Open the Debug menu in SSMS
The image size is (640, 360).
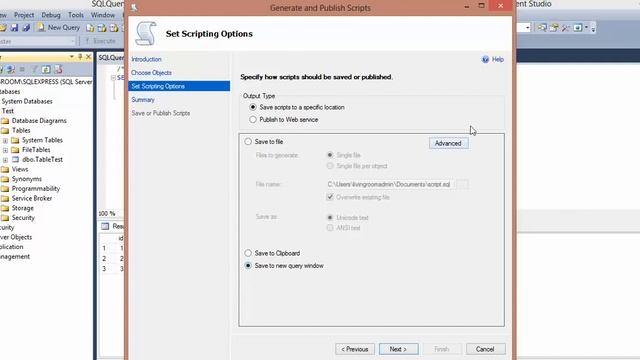(51, 15)
